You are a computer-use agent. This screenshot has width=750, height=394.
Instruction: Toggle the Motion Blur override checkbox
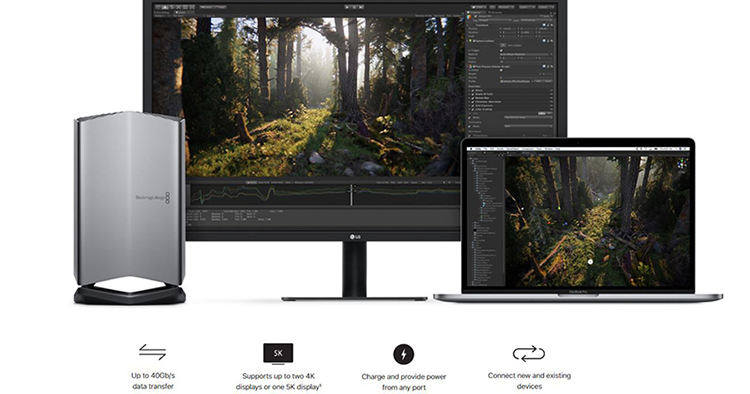473,98
